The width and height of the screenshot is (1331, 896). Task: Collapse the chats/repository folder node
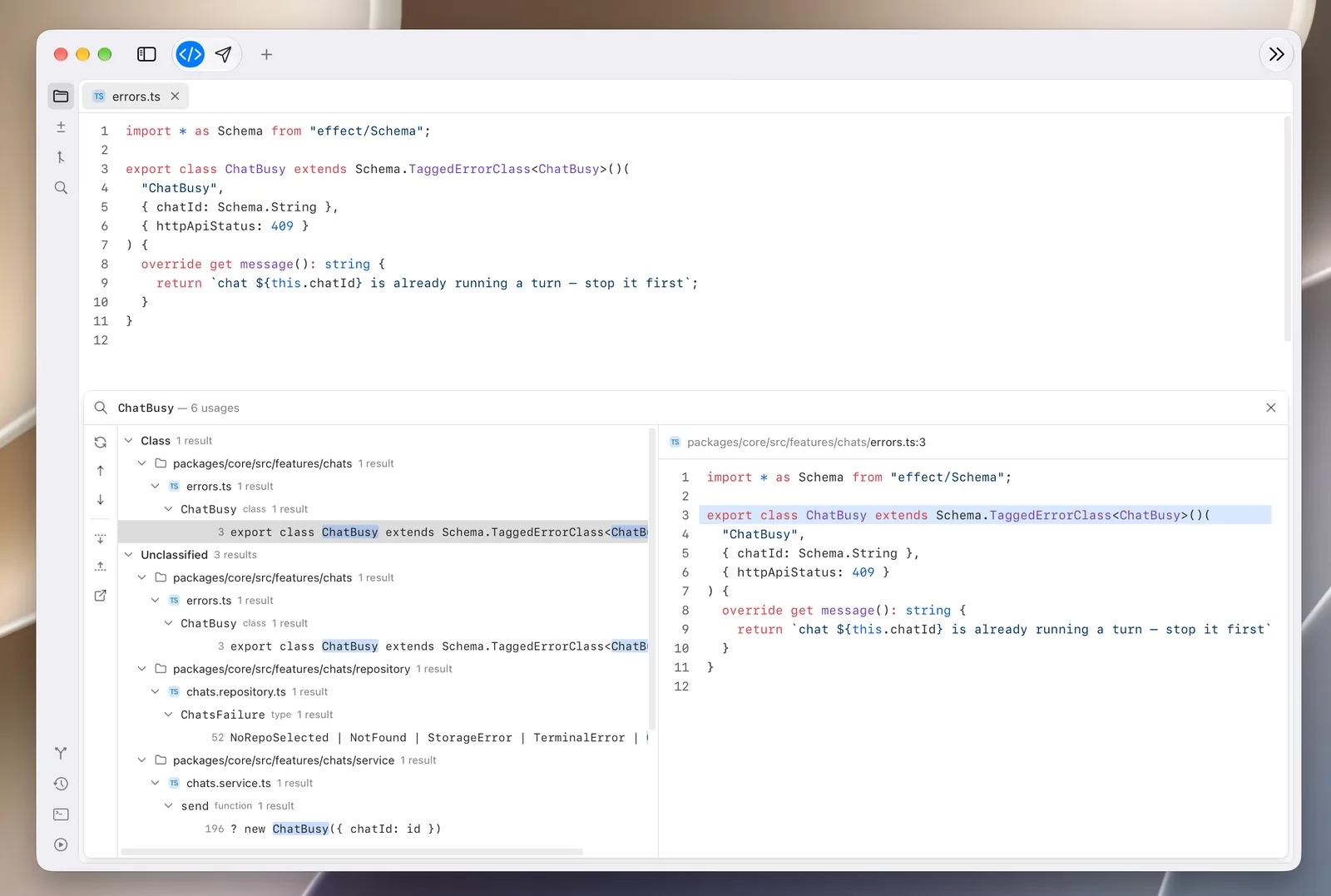142,669
